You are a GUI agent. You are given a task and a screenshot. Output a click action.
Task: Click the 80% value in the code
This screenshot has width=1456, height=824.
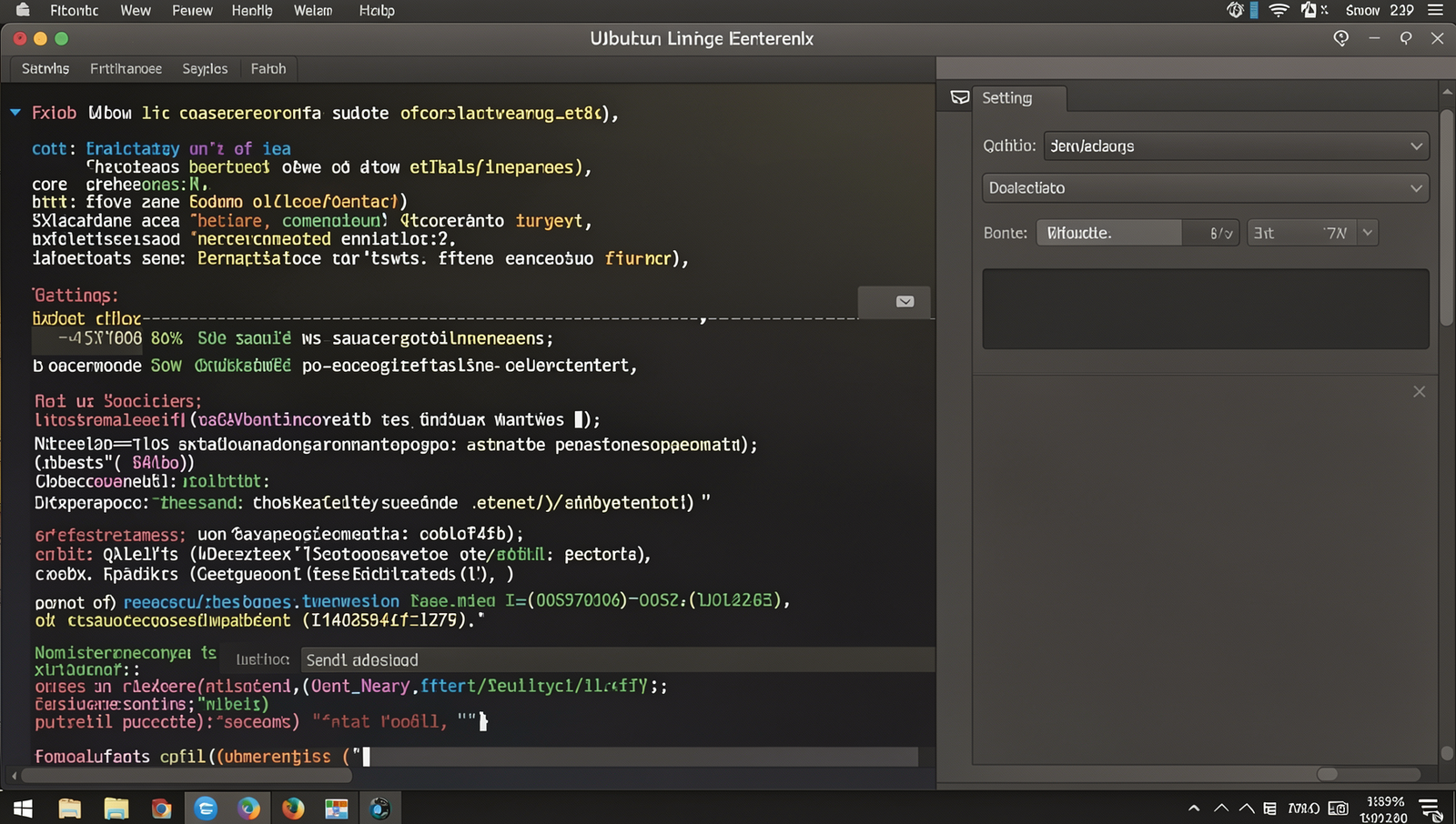point(167,338)
